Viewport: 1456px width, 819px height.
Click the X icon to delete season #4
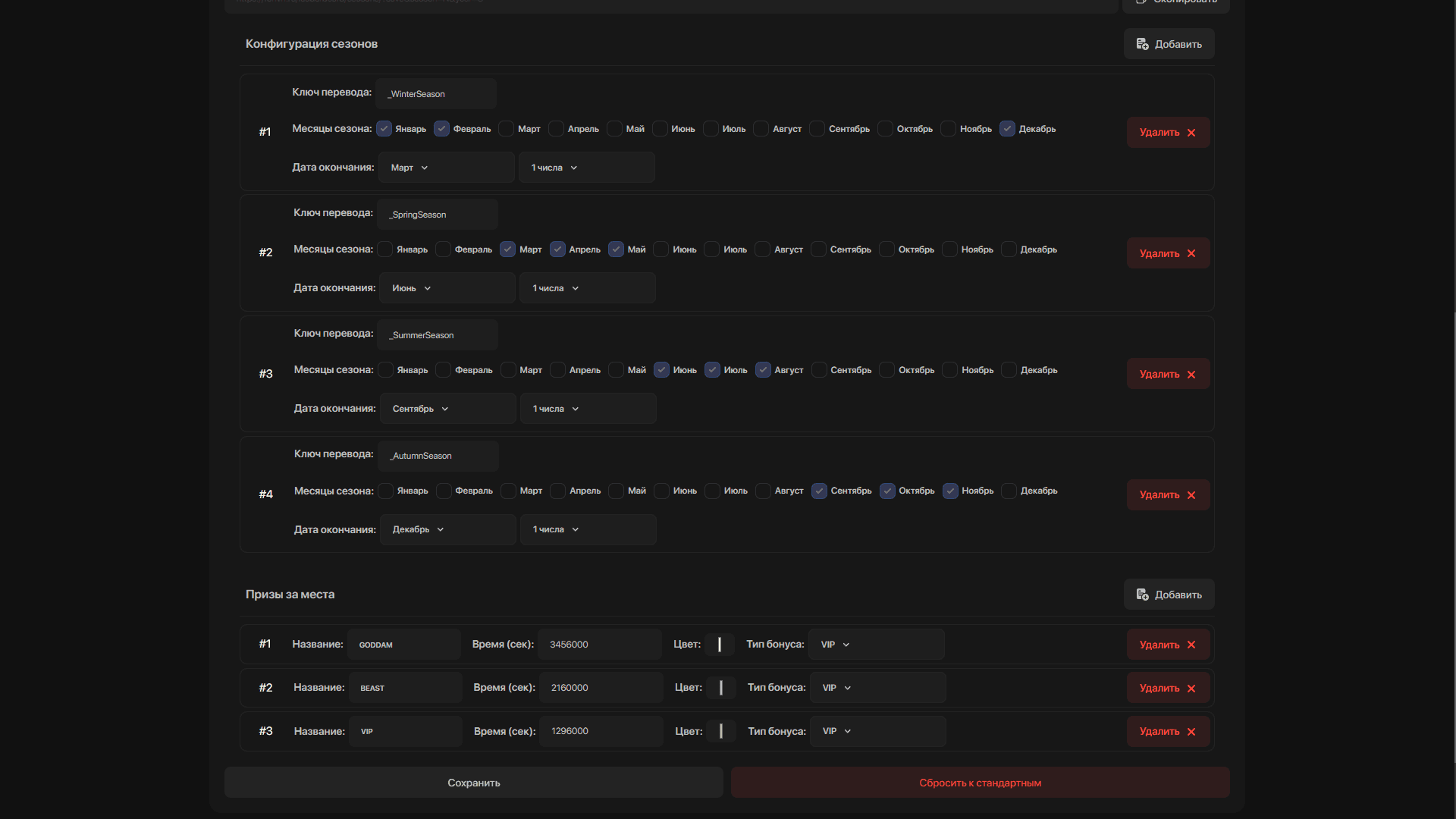click(x=1191, y=495)
